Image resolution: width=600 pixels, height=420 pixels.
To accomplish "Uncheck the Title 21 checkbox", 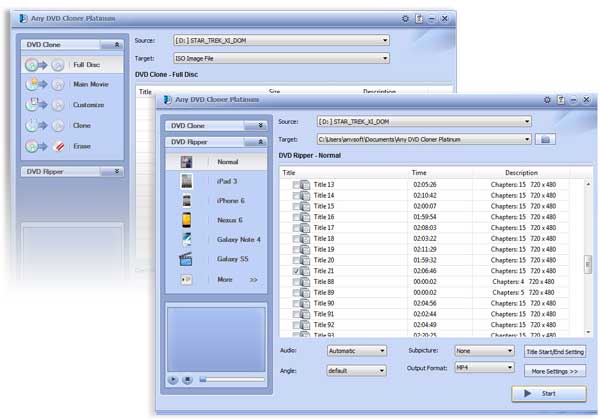I will [x=296, y=271].
